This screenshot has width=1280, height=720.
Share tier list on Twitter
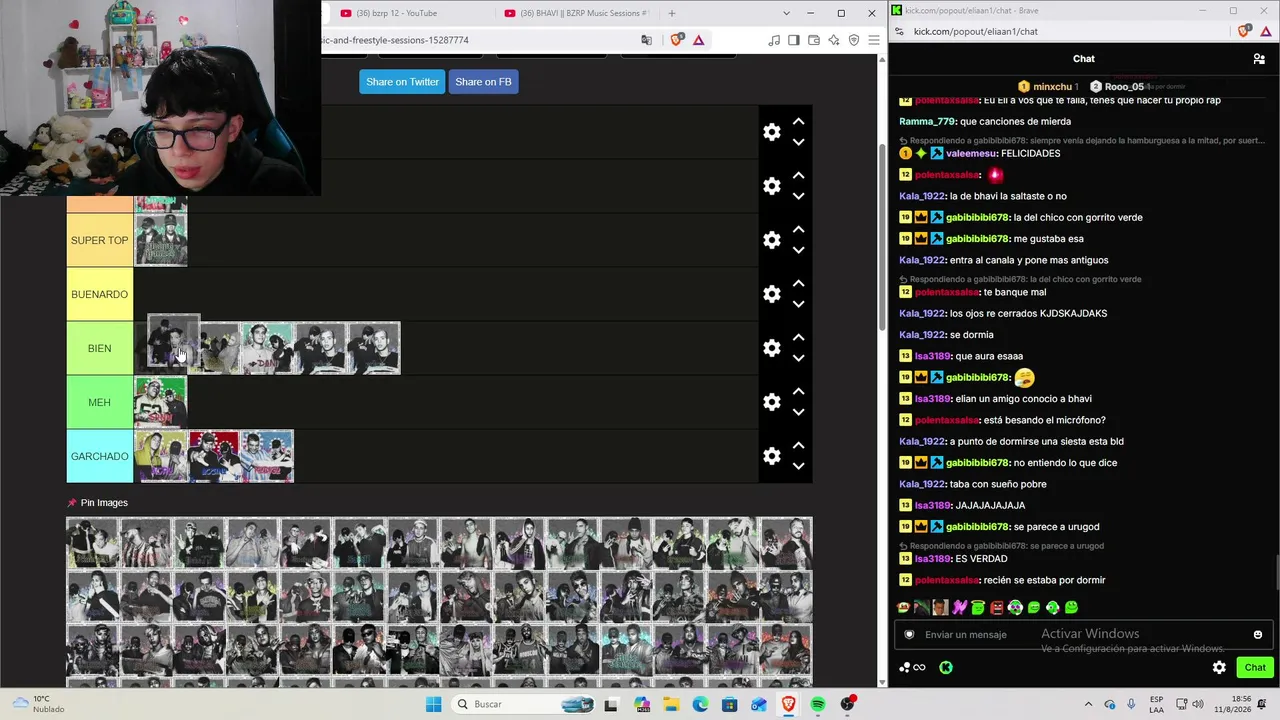tap(402, 82)
